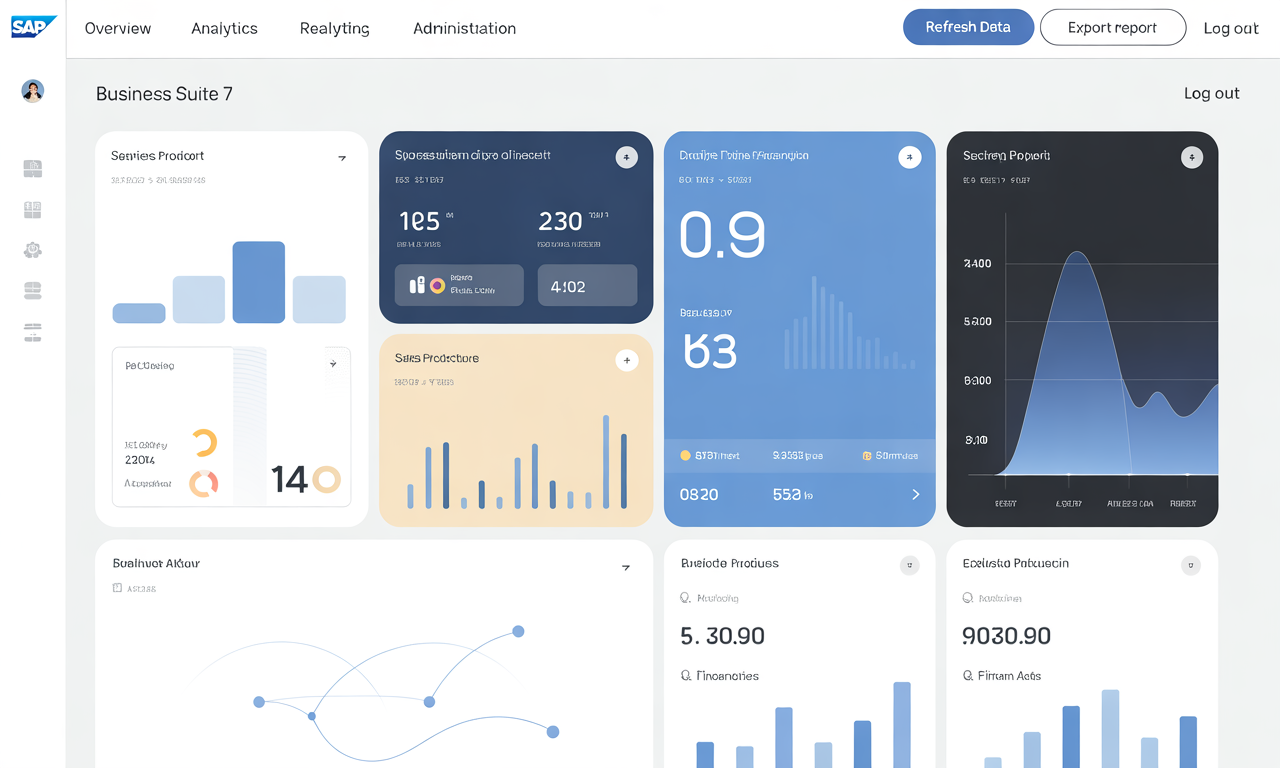Click the search icon beside Finanories
1280x768 pixels.
(x=686, y=676)
